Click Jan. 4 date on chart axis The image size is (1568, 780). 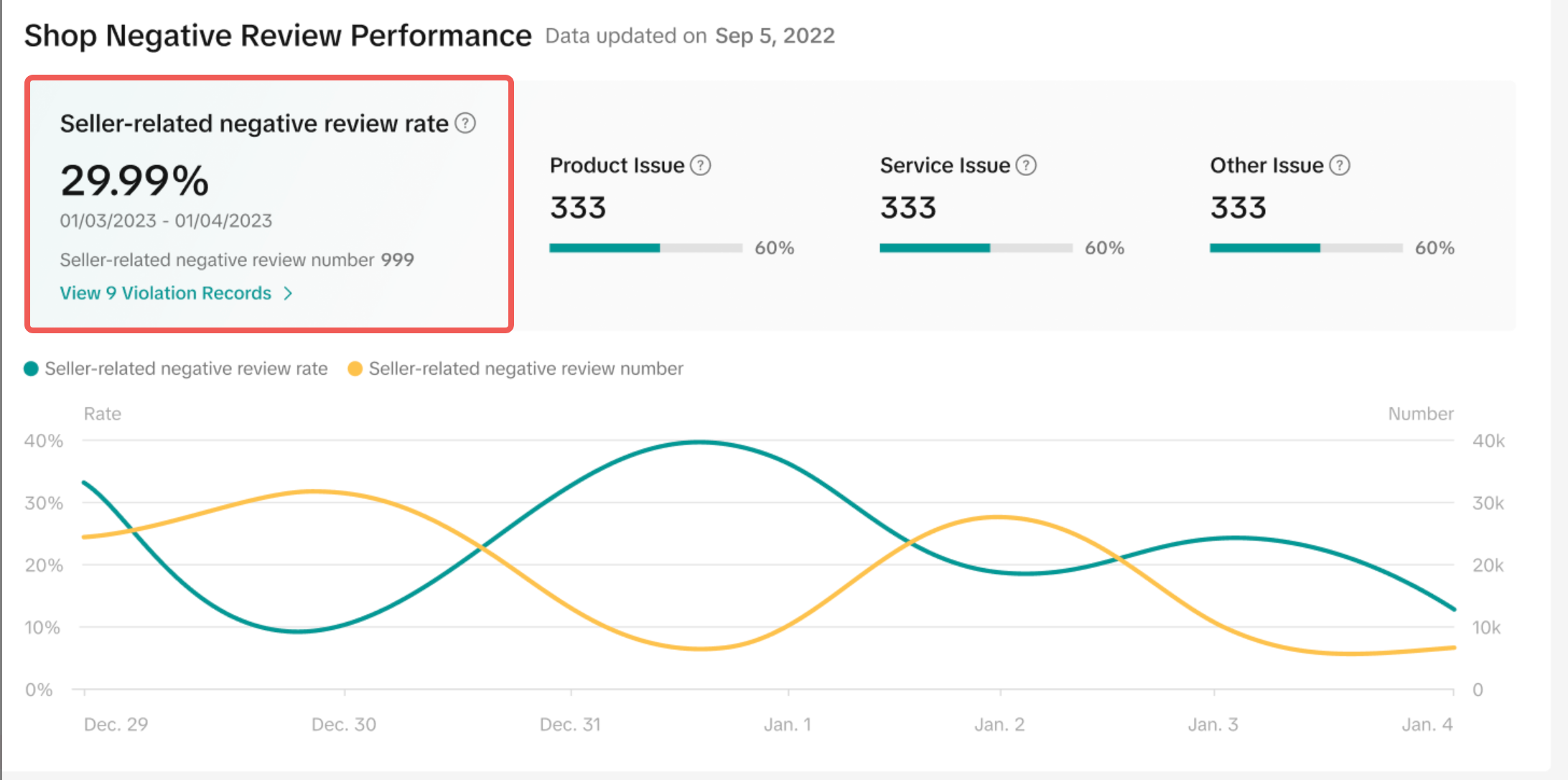(x=1427, y=724)
